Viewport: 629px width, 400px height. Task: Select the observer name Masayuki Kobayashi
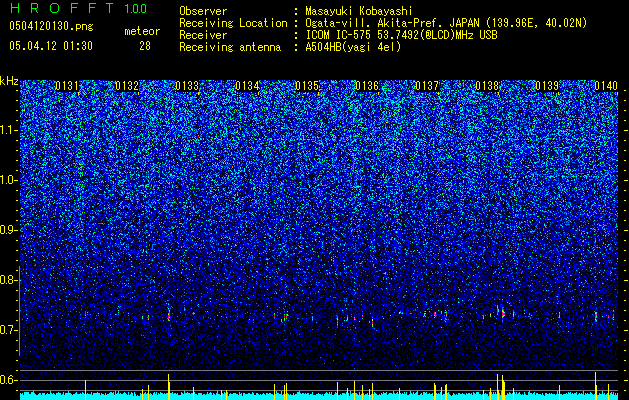pos(359,11)
